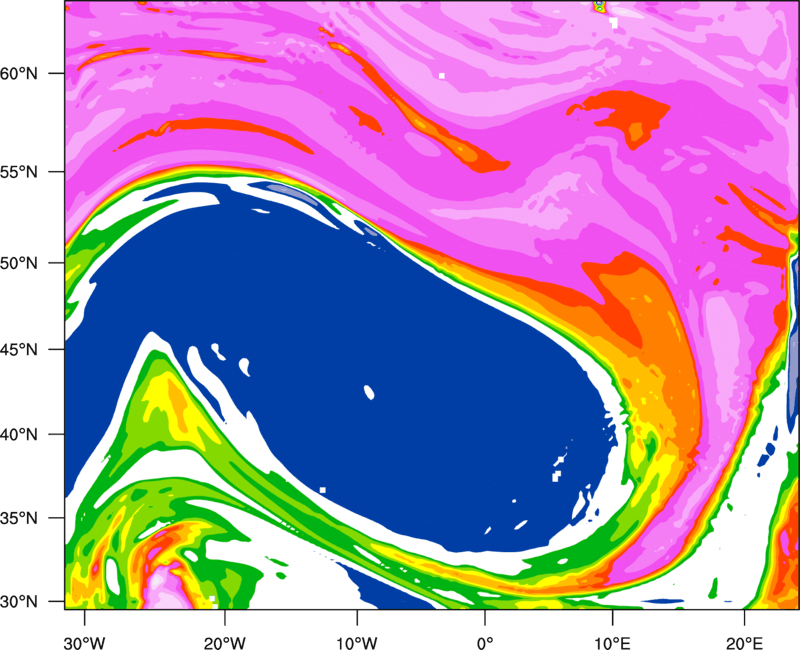Click the 30°N latitude label
The width and height of the screenshot is (800, 650).
coord(19,602)
